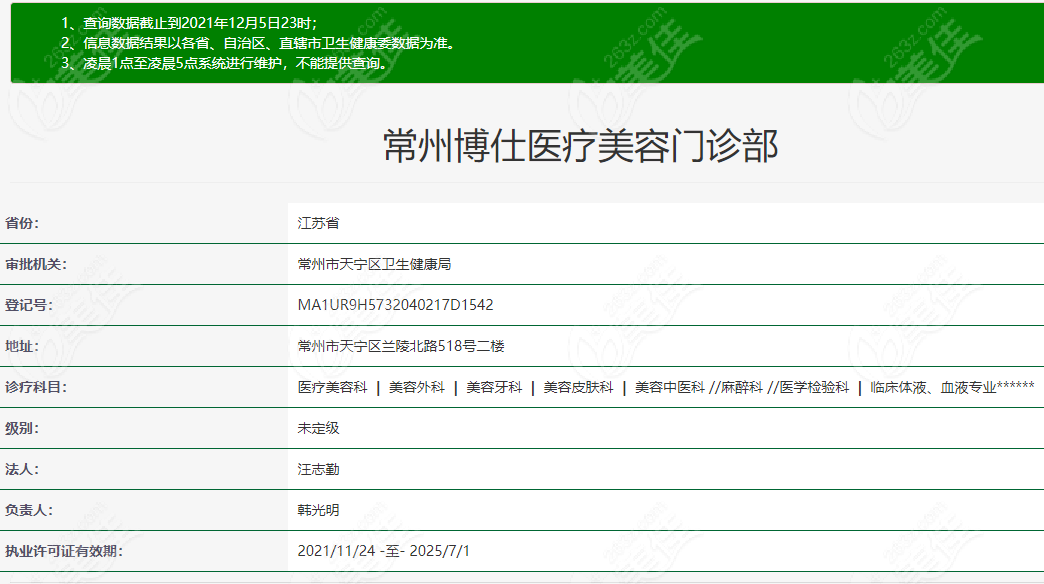Select the 诊疗科目 label

[36, 388]
